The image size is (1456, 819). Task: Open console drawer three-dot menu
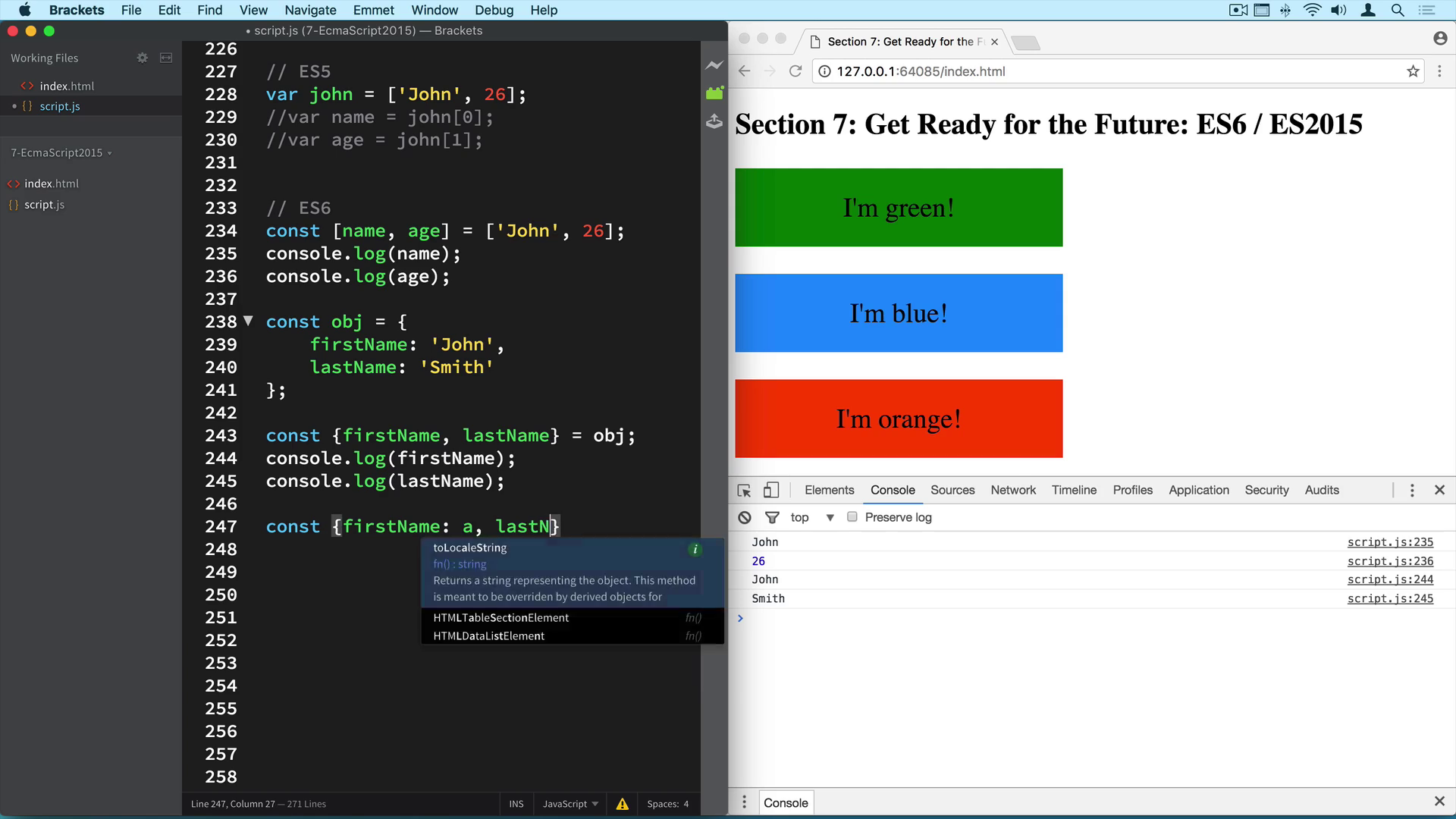(x=744, y=802)
